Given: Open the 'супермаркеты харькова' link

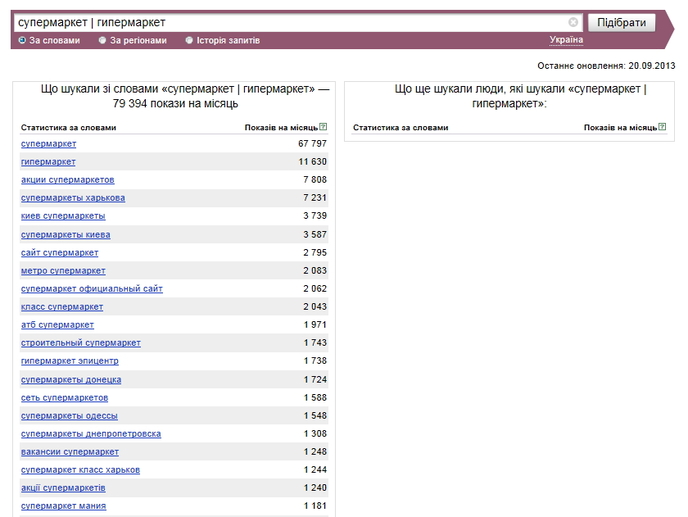Looking at the screenshot, I should [73, 198].
